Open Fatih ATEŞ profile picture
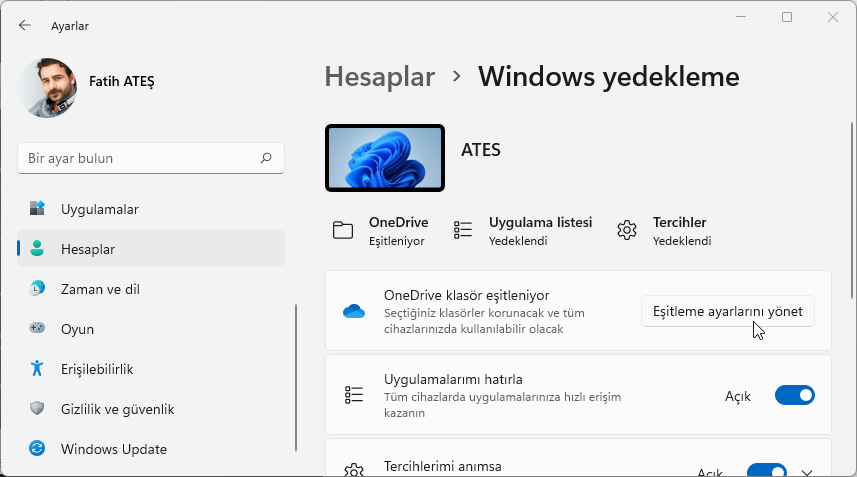Screen dimensions: 857x477 (x=48, y=88)
